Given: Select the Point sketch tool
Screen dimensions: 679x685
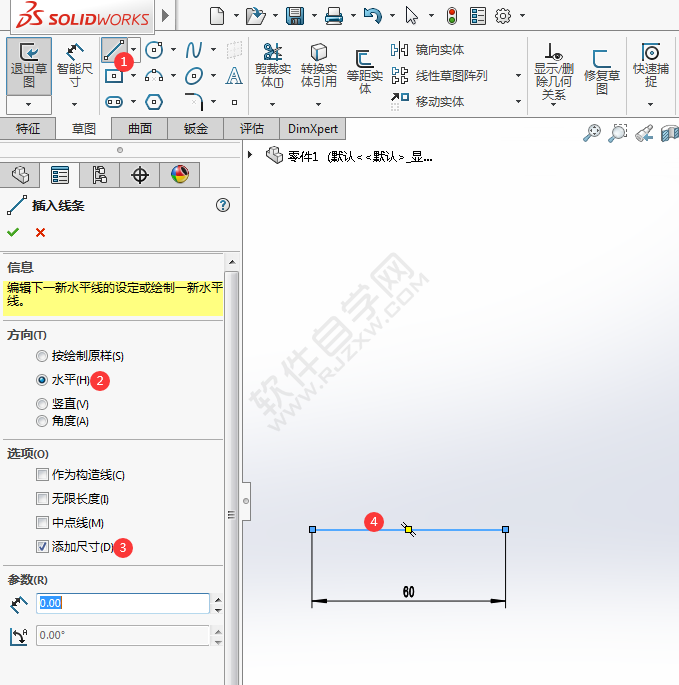Looking at the screenshot, I should pos(235,102).
